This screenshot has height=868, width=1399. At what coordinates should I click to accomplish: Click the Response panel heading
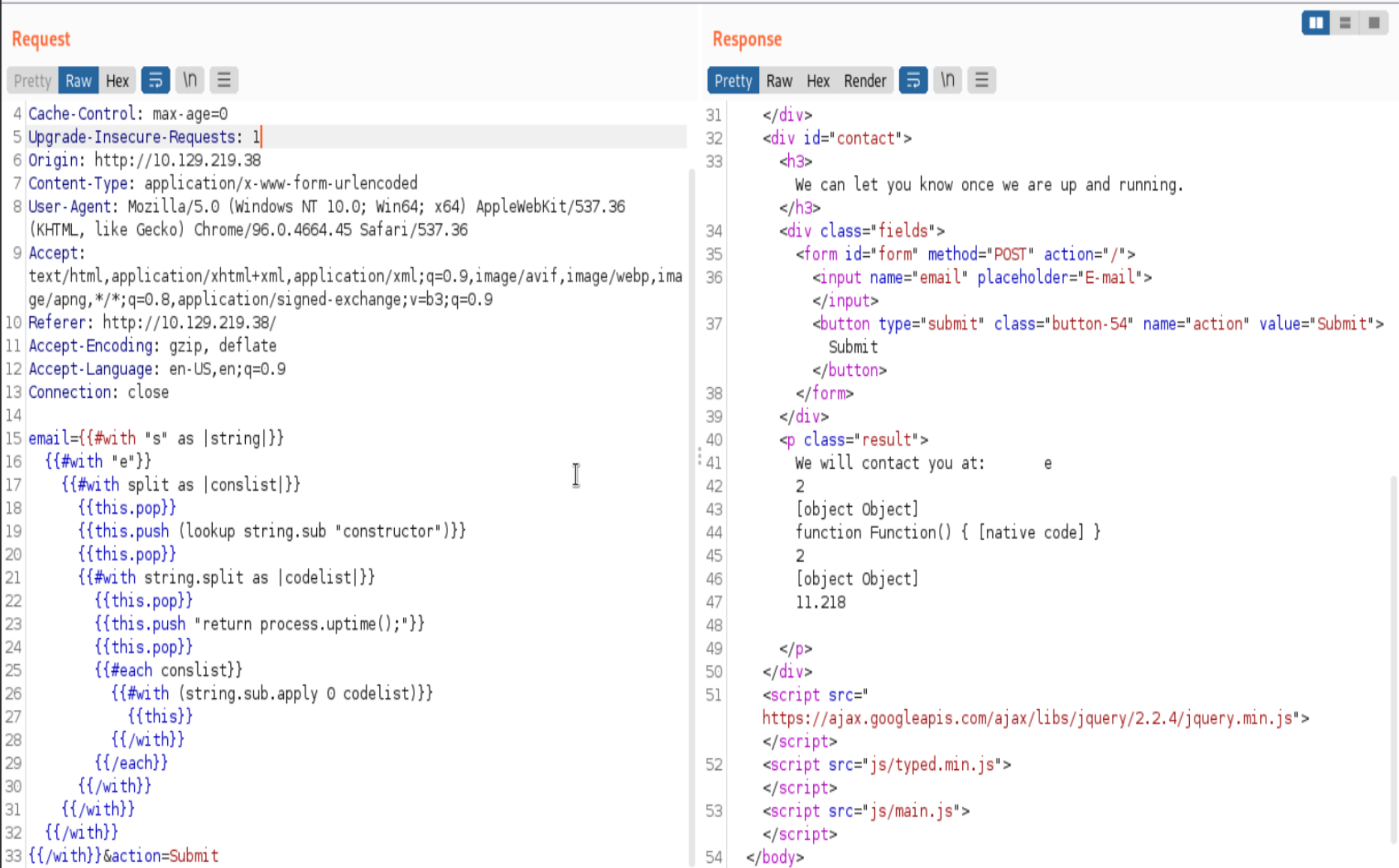point(746,39)
